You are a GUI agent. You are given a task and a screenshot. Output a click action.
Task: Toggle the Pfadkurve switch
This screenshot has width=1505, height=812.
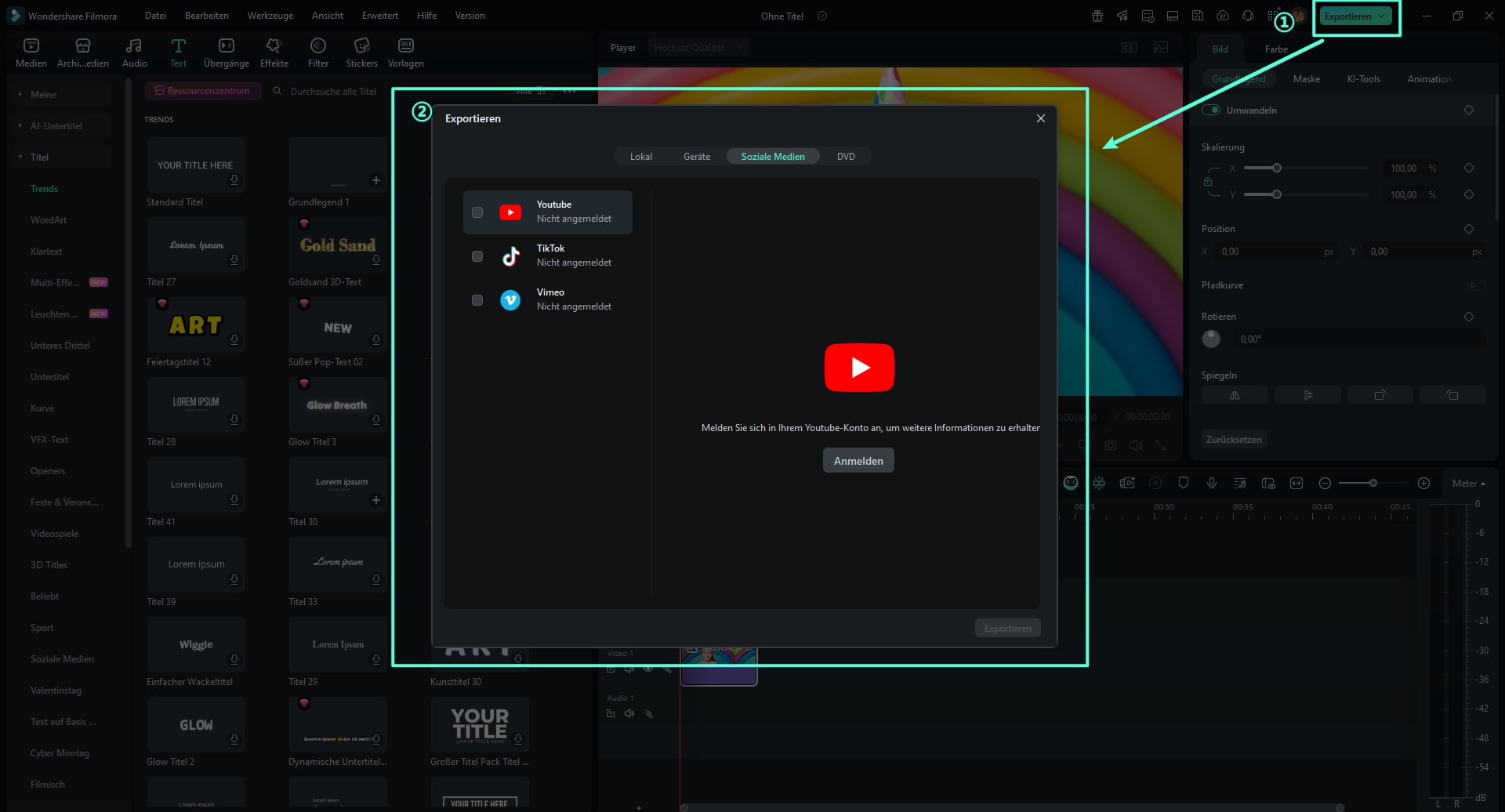click(x=1475, y=285)
